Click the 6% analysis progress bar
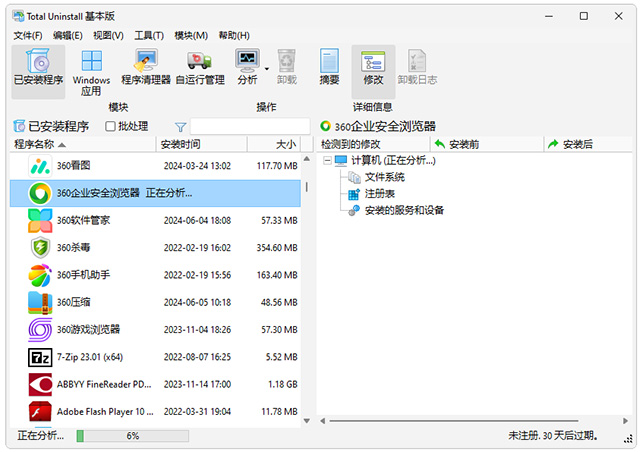This screenshot has height=452, width=640. pos(133,436)
